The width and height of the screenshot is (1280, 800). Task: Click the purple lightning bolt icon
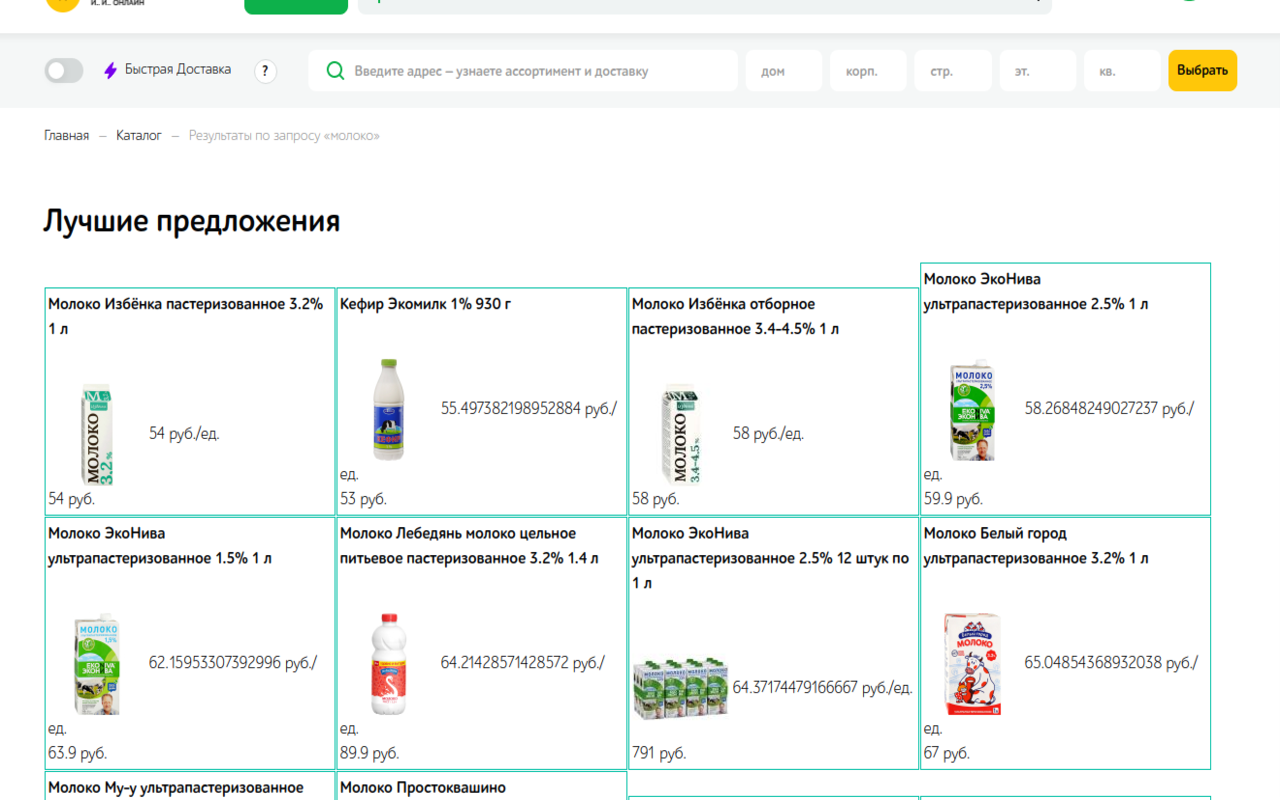pyautogui.click(x=111, y=70)
